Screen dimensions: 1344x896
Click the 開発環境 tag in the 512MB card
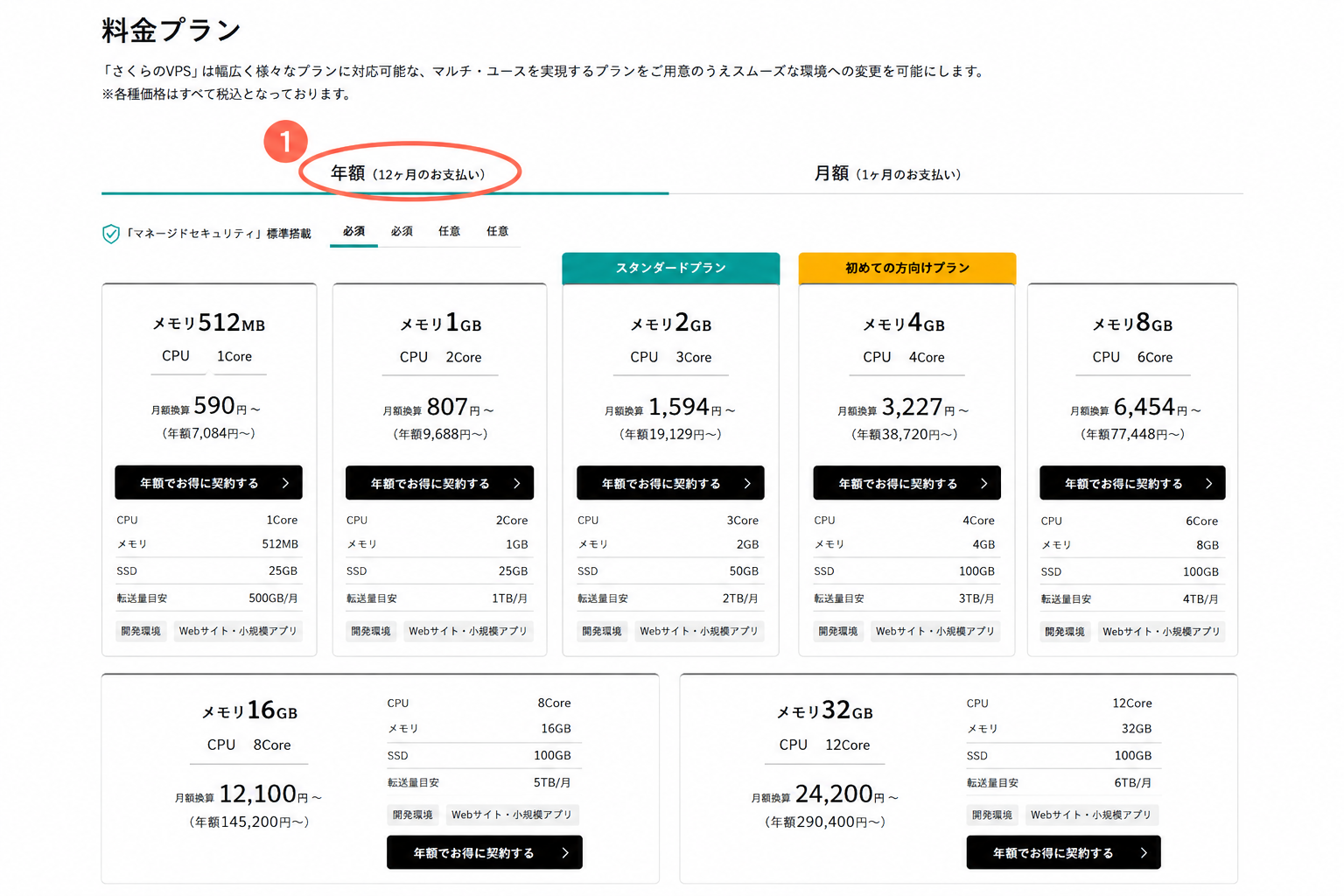click(x=141, y=631)
